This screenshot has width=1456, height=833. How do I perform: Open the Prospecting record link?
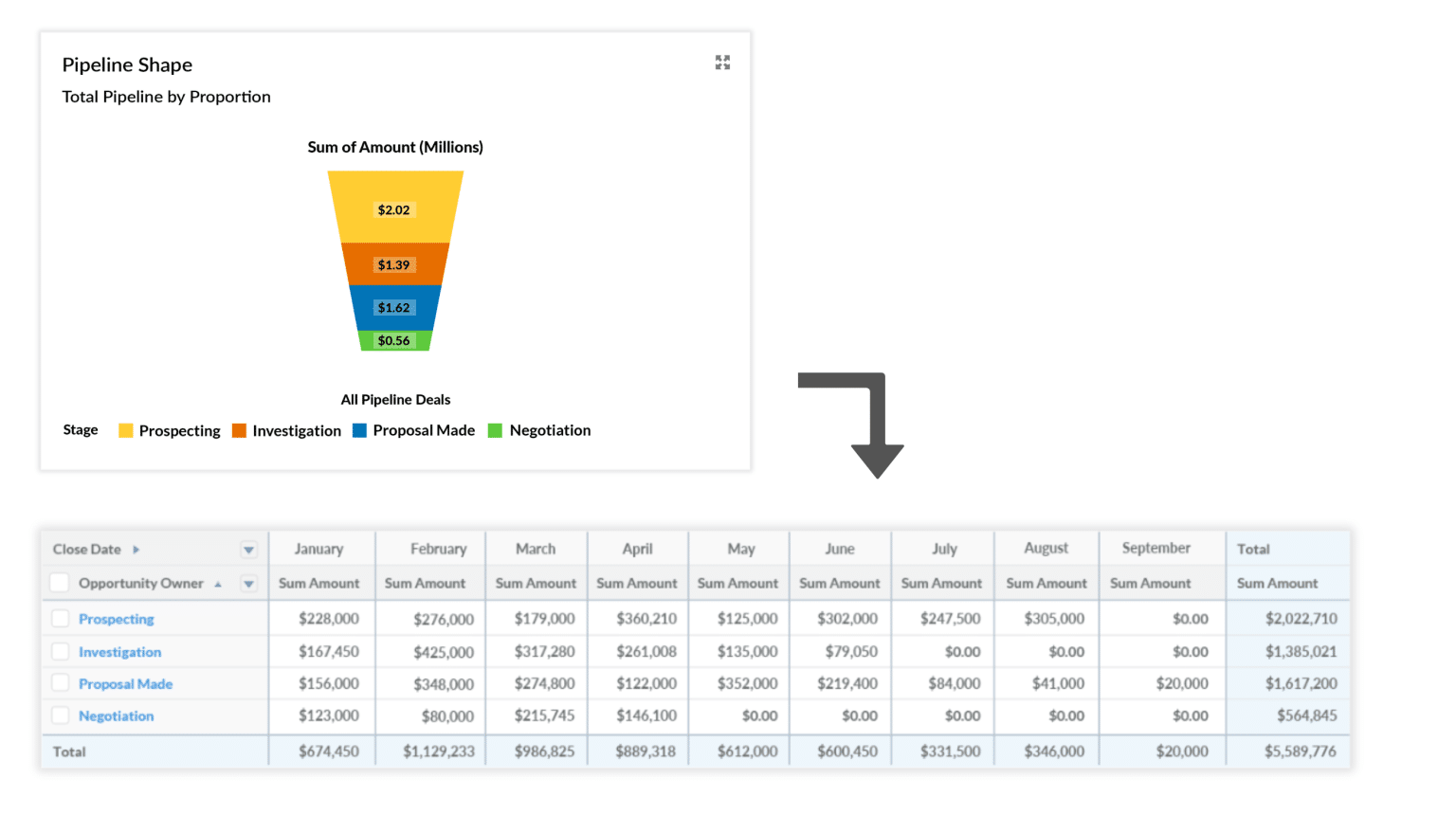click(117, 618)
